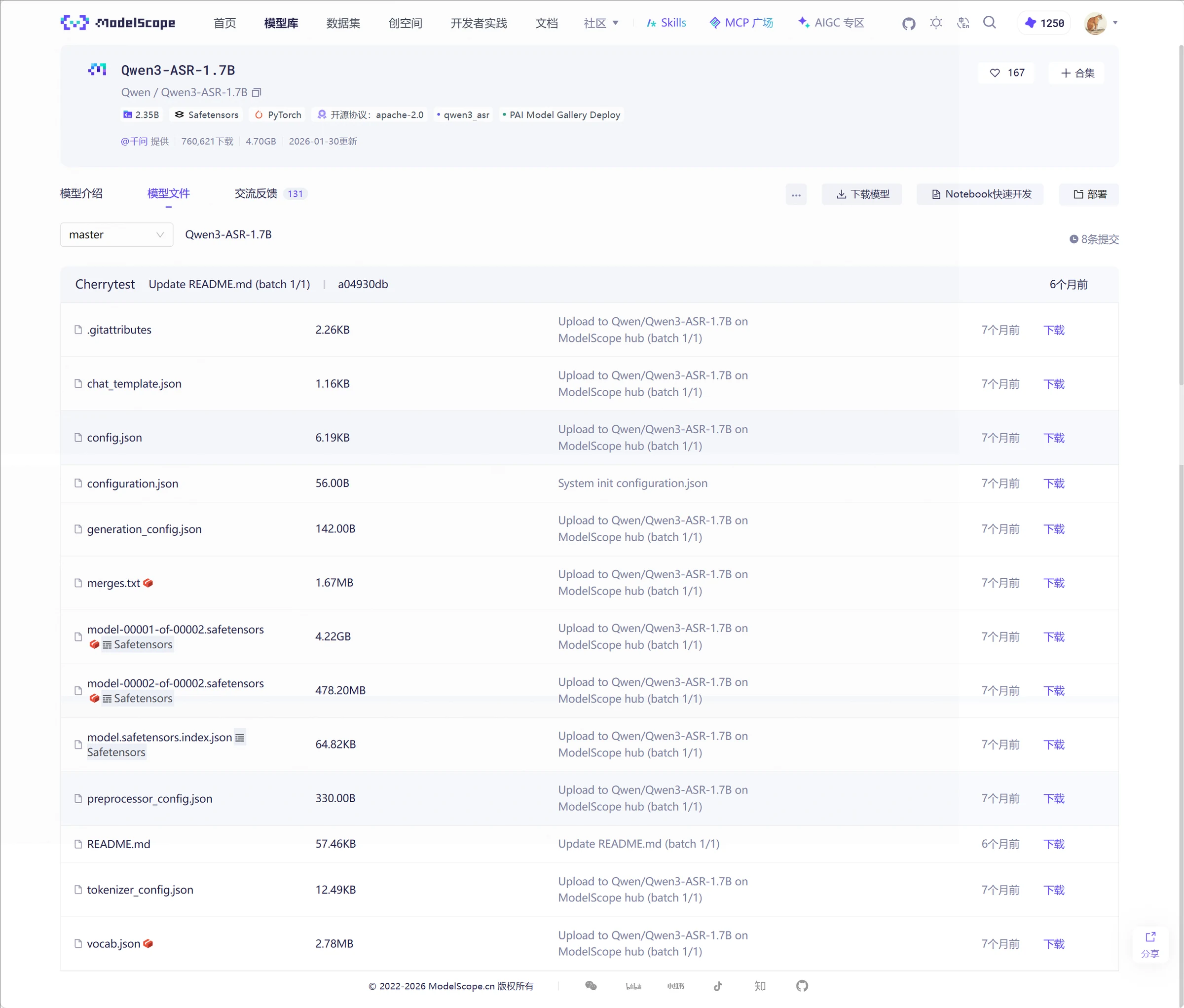Open 数据集 in the navigation bar
The height and width of the screenshot is (1008, 1184).
pyautogui.click(x=343, y=23)
